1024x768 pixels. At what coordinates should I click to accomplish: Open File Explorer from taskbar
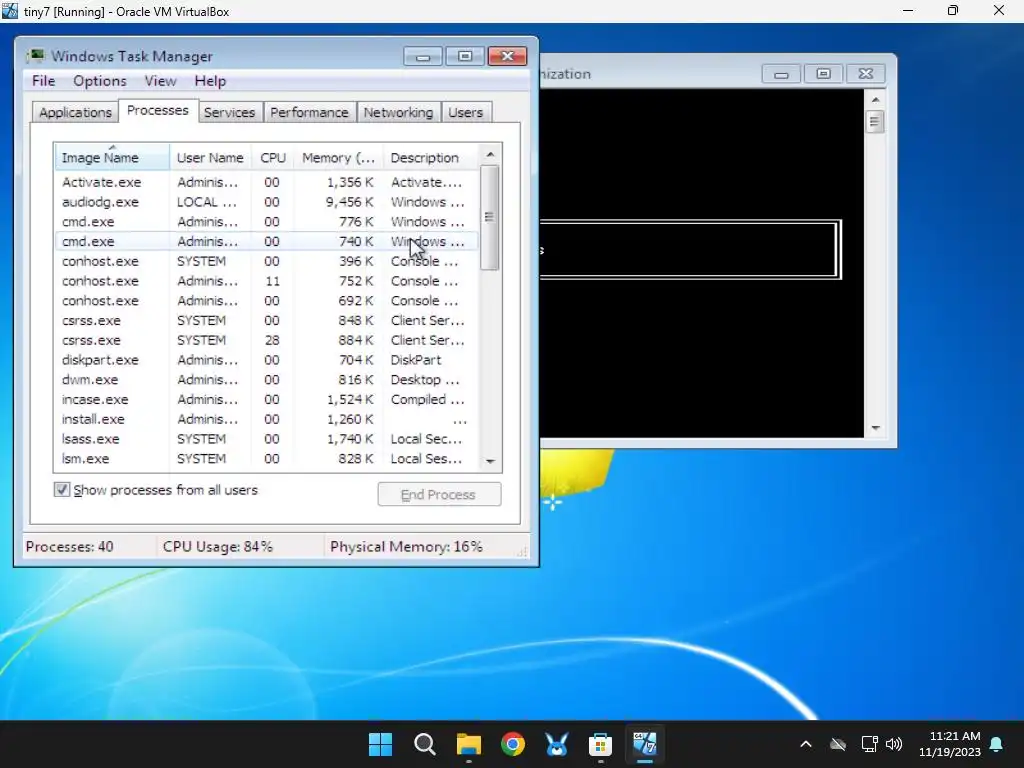click(x=468, y=744)
